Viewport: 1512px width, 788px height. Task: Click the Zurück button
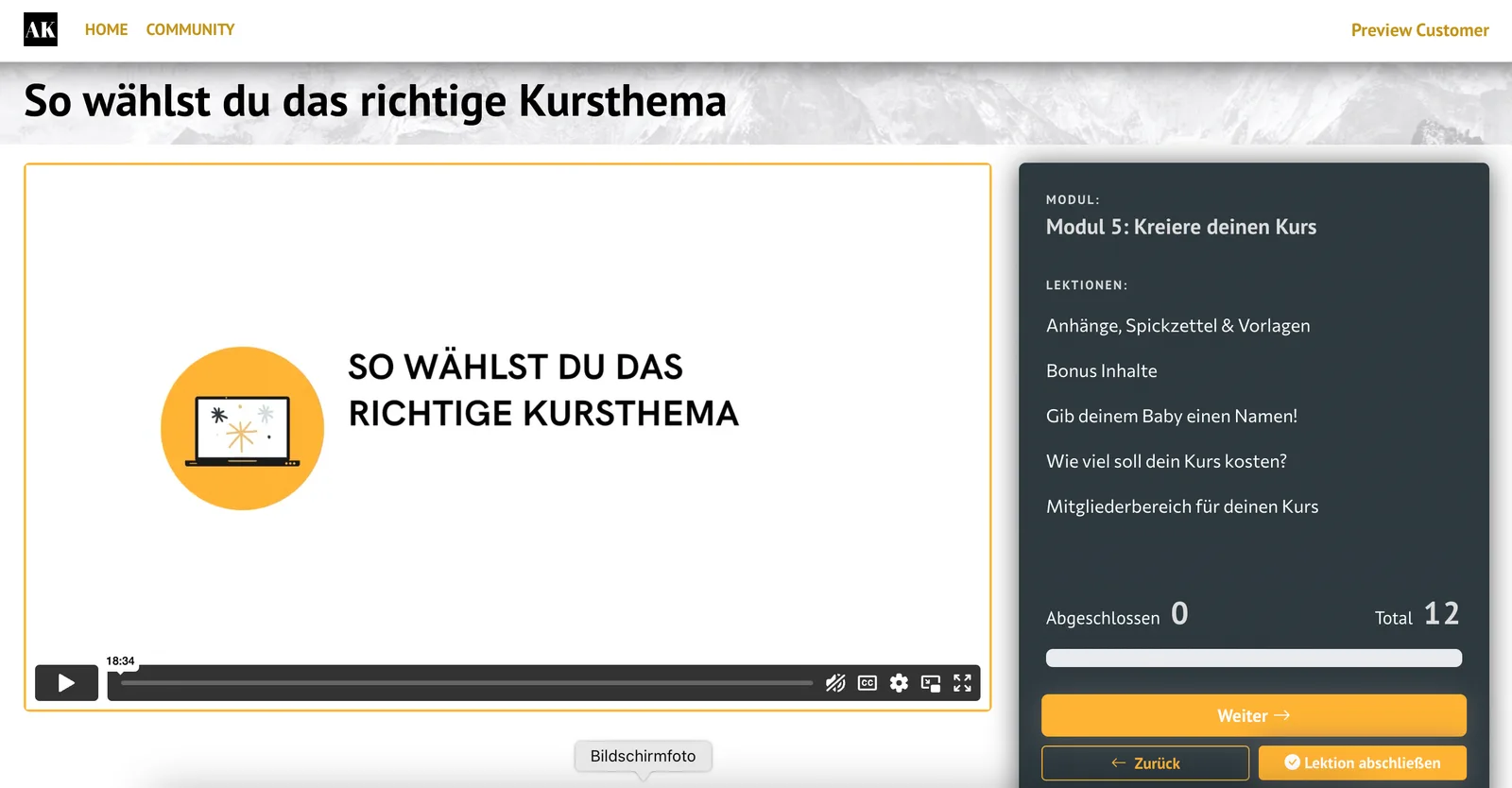click(x=1145, y=762)
